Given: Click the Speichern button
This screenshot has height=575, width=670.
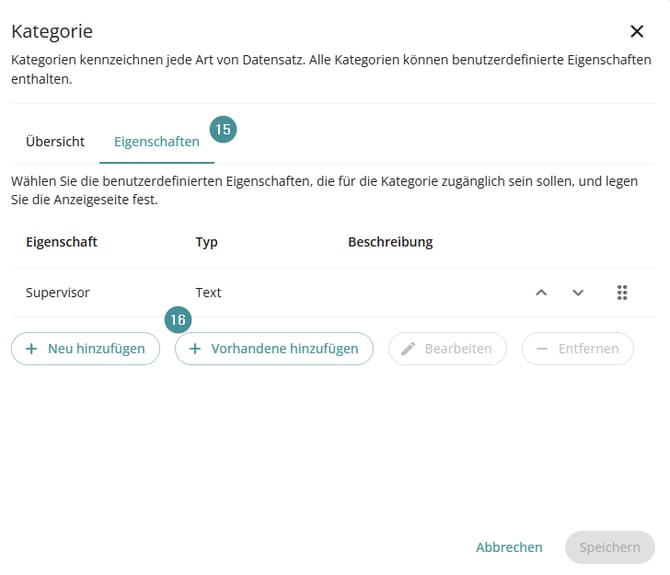Looking at the screenshot, I should tap(610, 547).
